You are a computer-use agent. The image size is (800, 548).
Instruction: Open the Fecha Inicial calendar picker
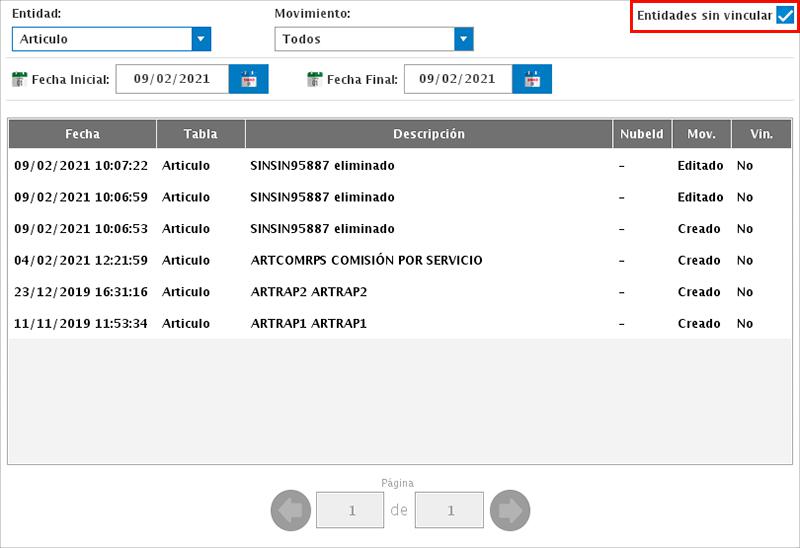pos(249,79)
